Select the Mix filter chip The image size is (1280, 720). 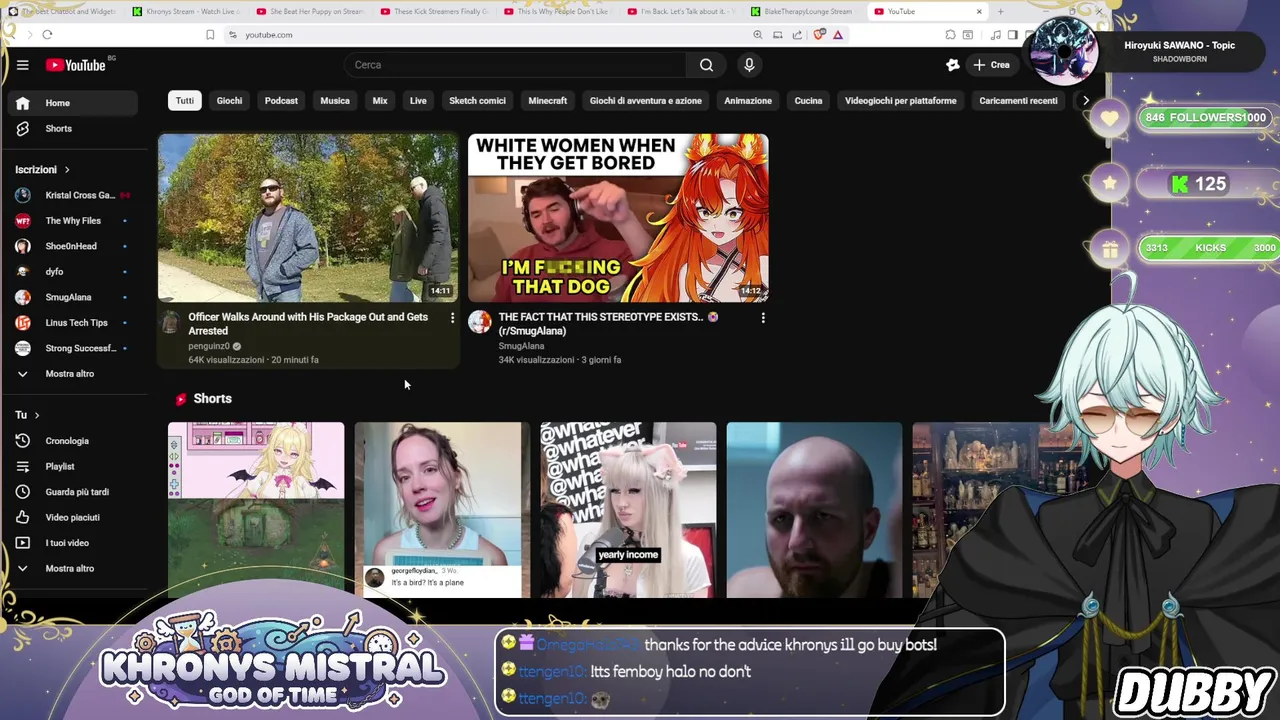(380, 100)
